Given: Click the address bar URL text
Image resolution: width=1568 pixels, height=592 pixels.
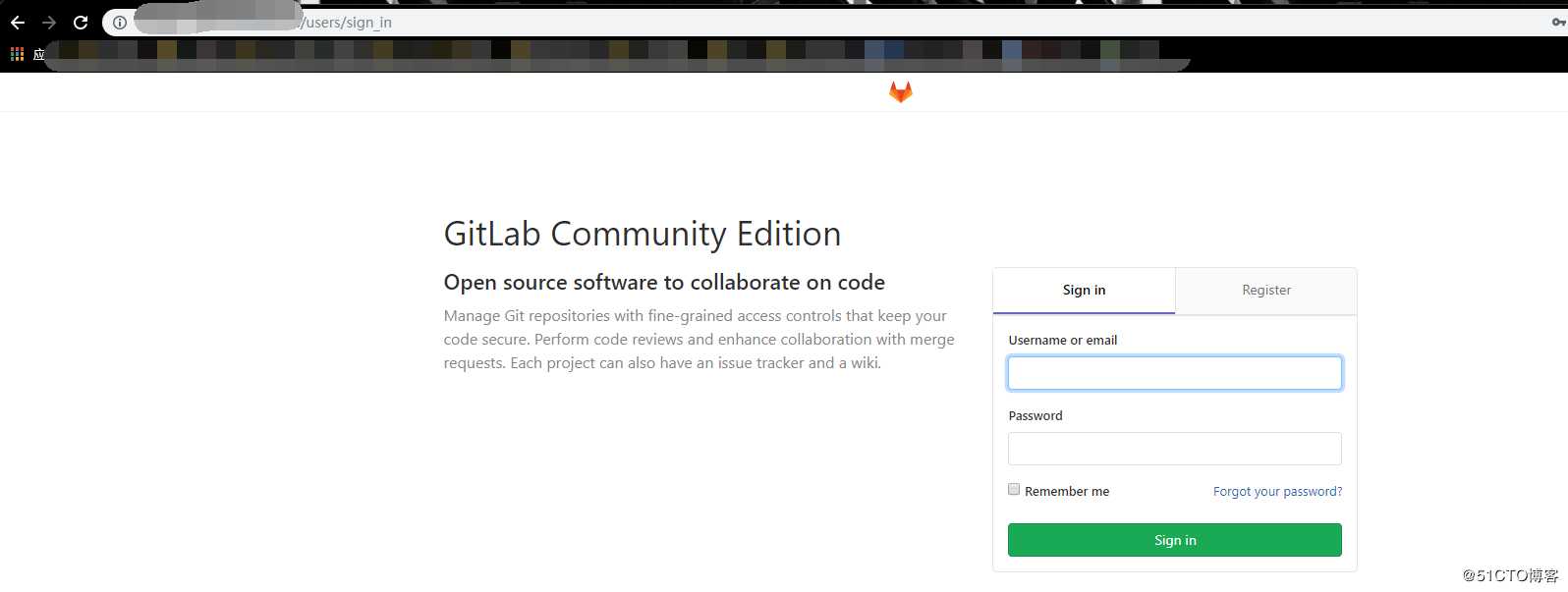Looking at the screenshot, I should coord(347,23).
